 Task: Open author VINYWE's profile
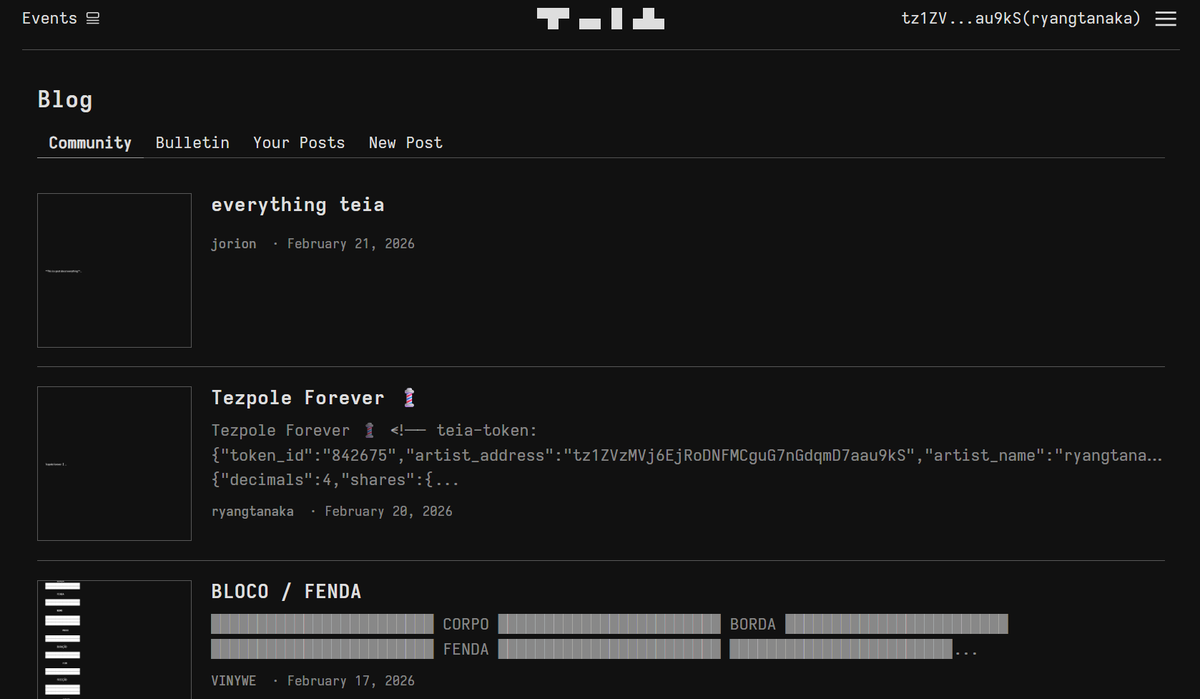(234, 681)
